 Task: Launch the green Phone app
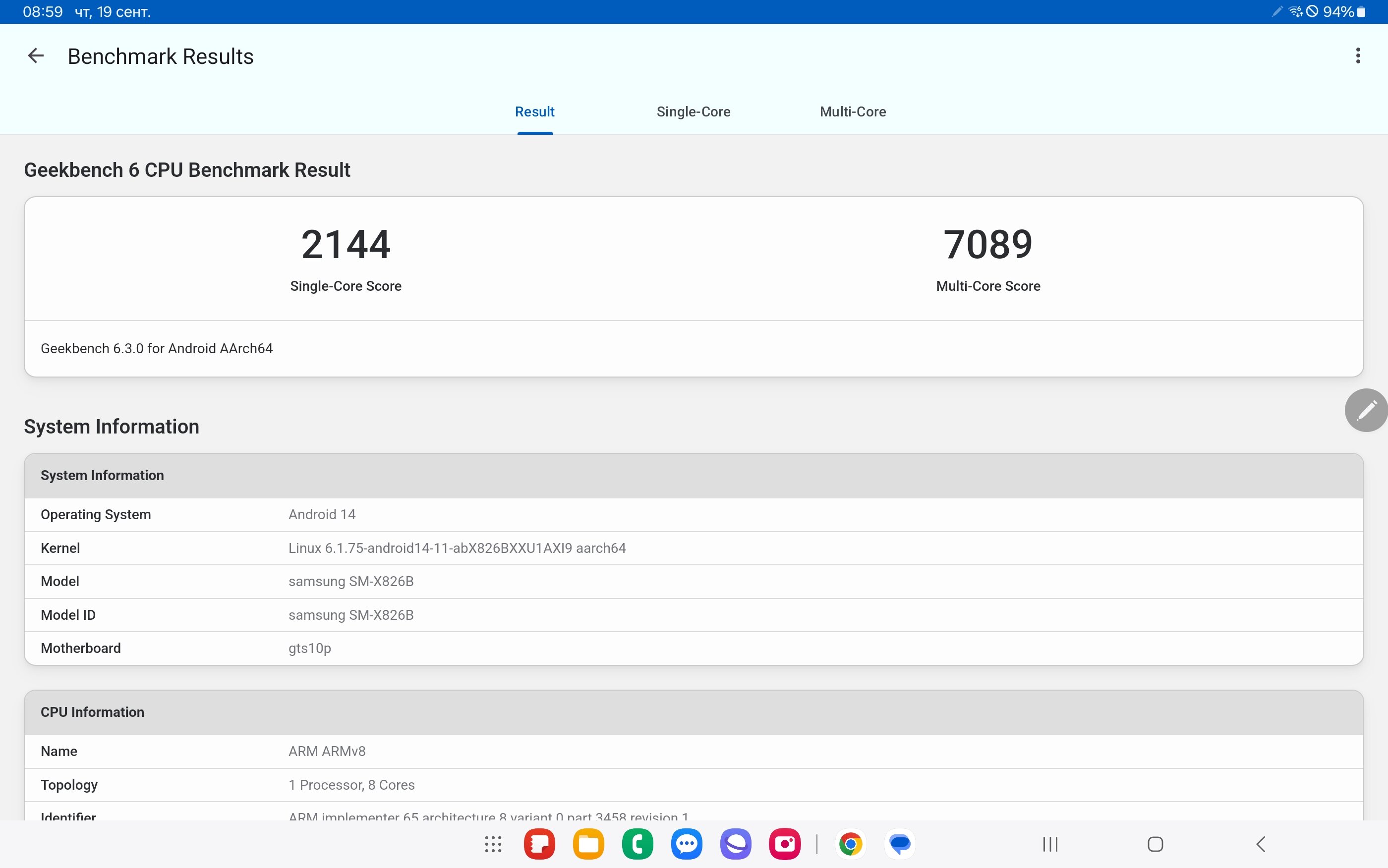click(x=637, y=844)
